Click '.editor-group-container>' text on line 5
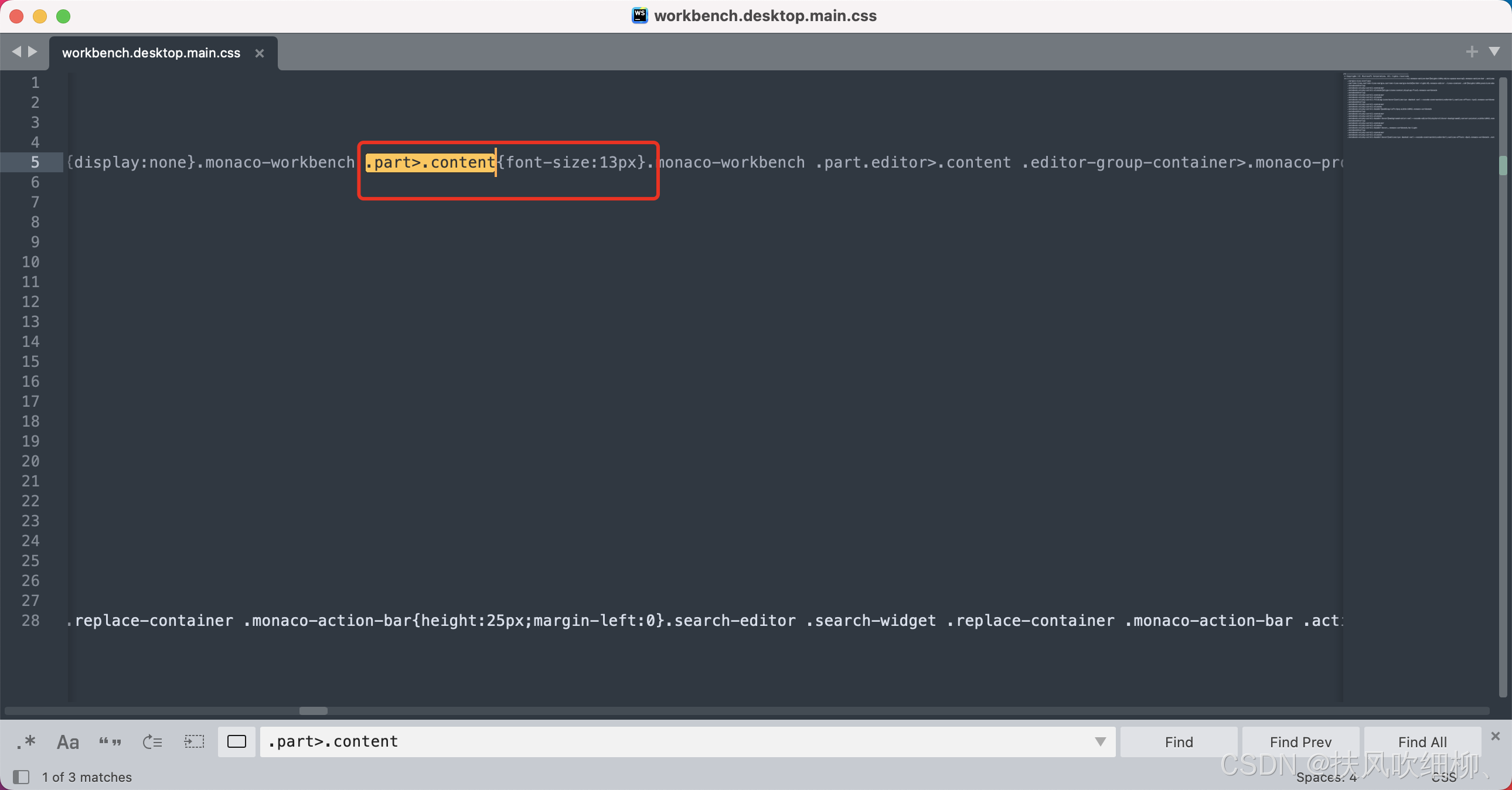 coord(1133,162)
